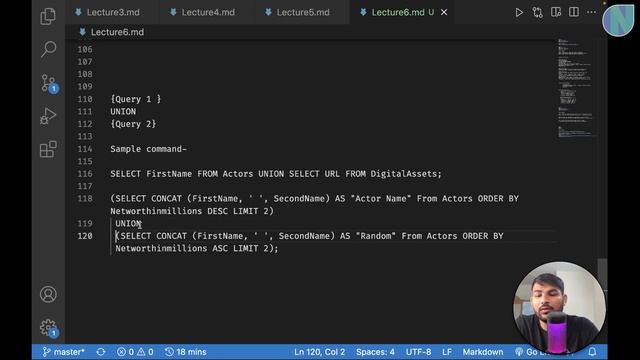Viewport: 640px width, 360px height.
Task: Open the Search view in activity bar
Action: click(x=48, y=49)
